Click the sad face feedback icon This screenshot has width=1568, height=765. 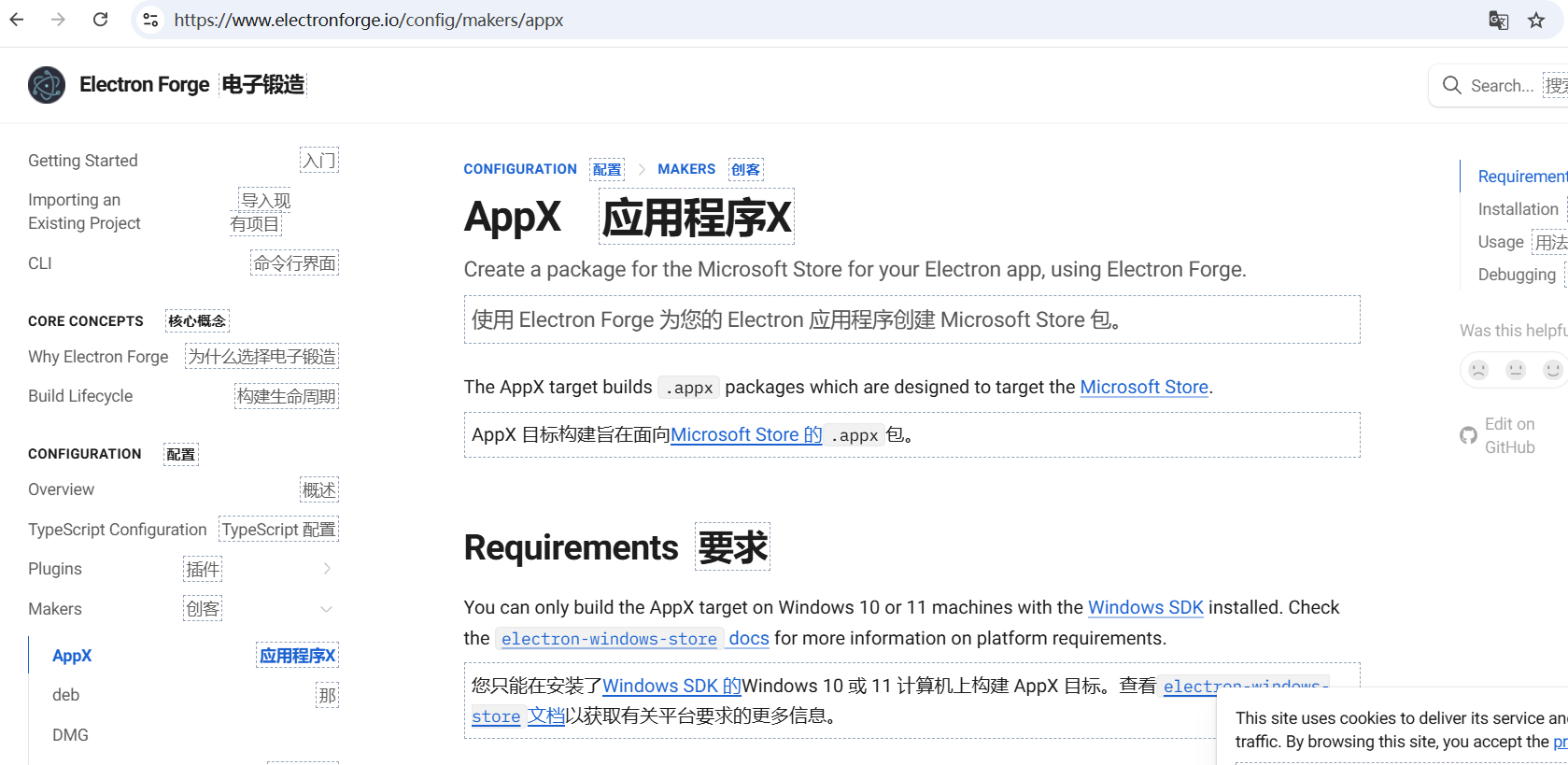(x=1478, y=370)
